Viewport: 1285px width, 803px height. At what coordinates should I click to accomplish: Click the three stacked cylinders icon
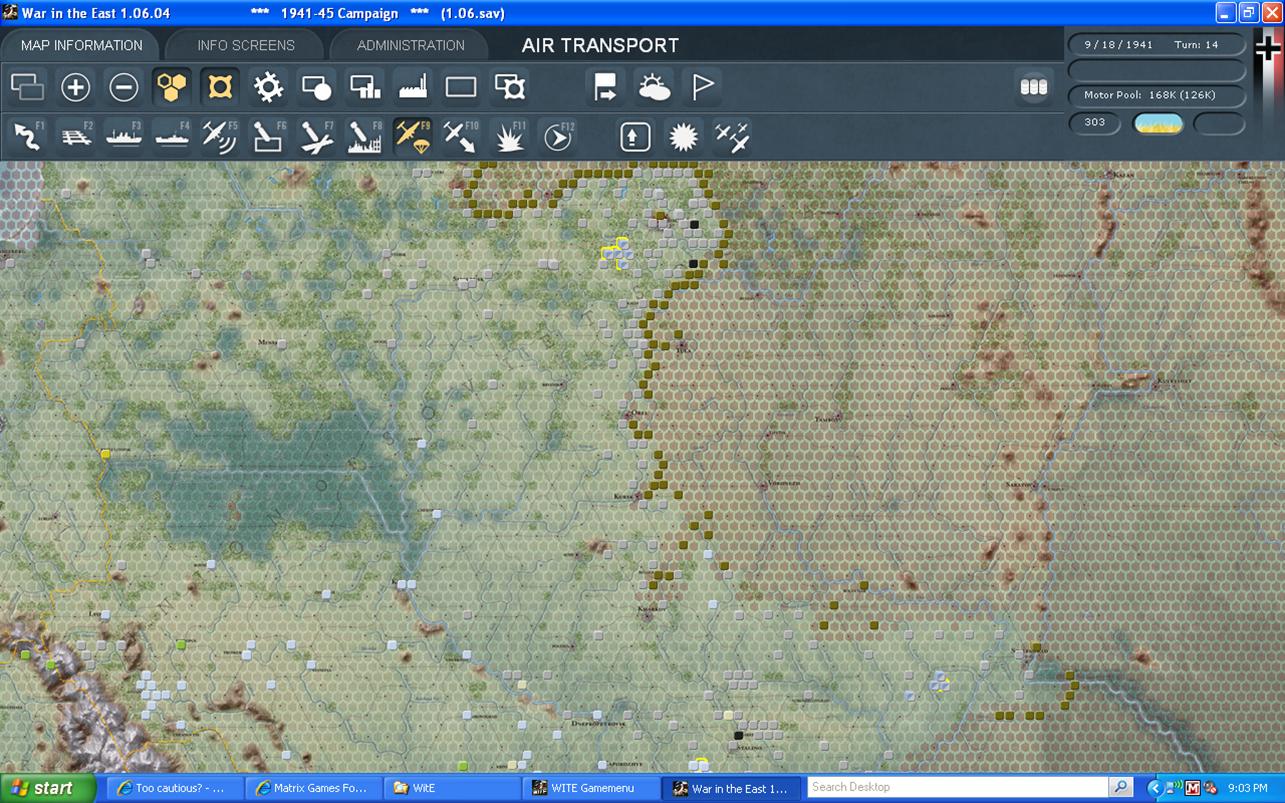[1033, 88]
